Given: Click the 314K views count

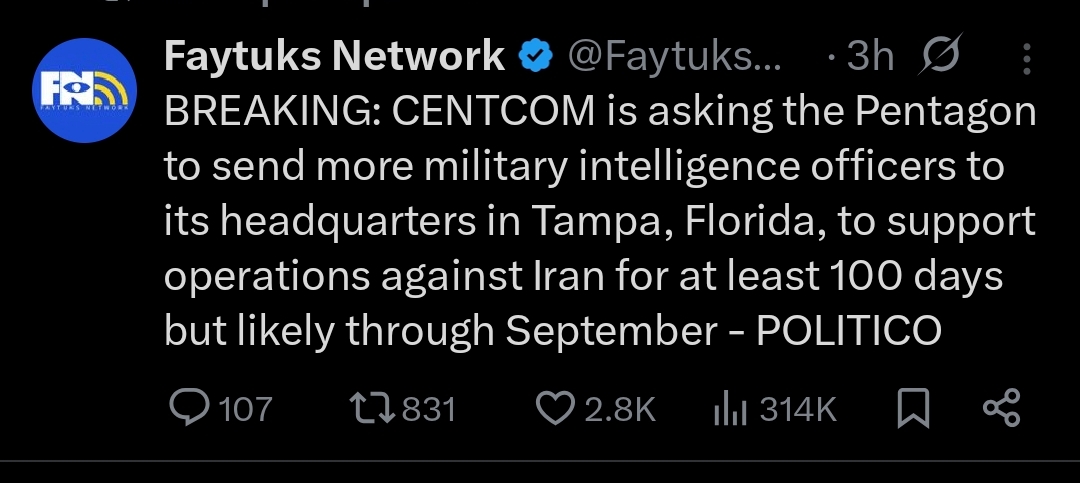Looking at the screenshot, I should tap(797, 409).
